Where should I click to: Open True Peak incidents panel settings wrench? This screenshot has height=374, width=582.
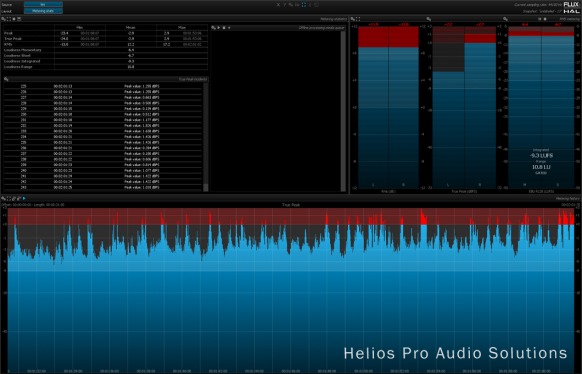[x=6, y=79]
